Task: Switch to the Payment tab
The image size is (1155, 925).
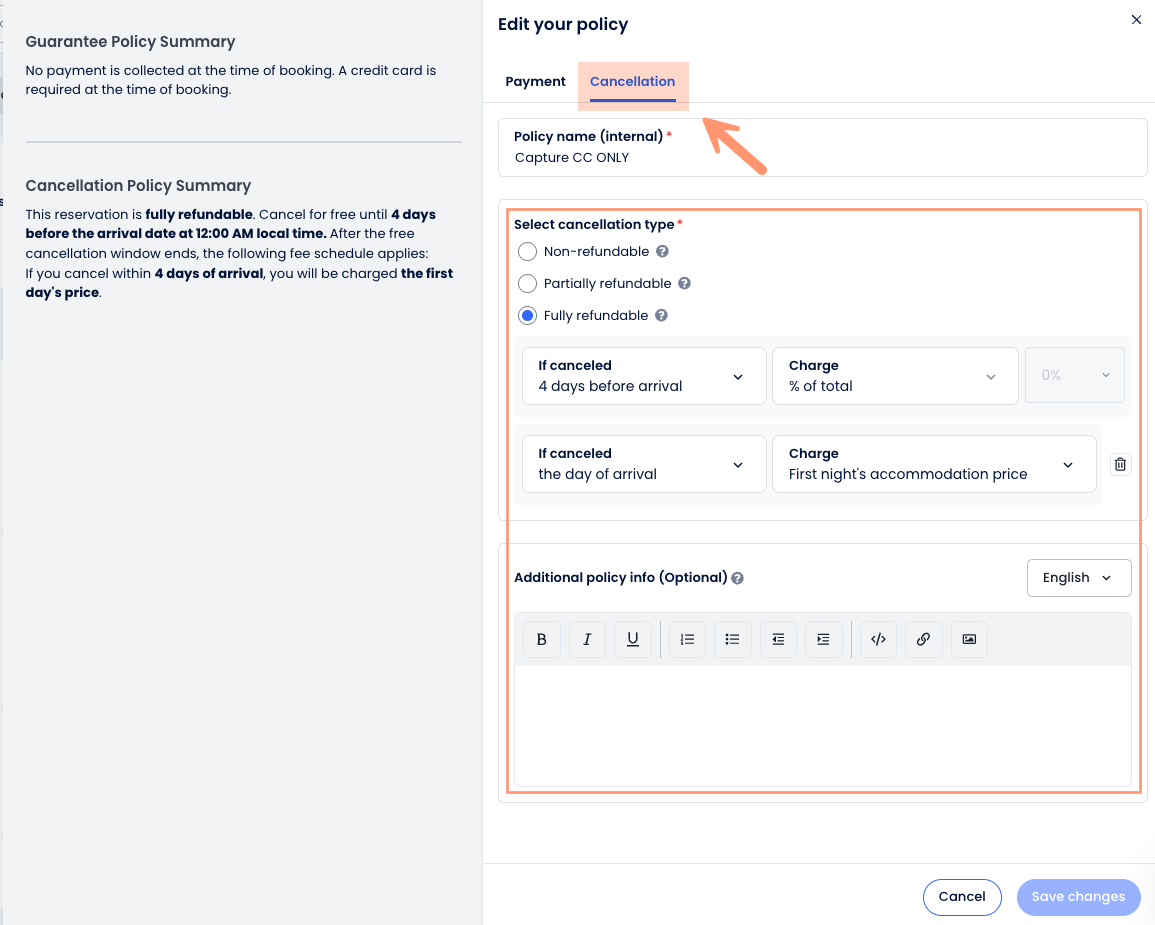Action: [535, 82]
